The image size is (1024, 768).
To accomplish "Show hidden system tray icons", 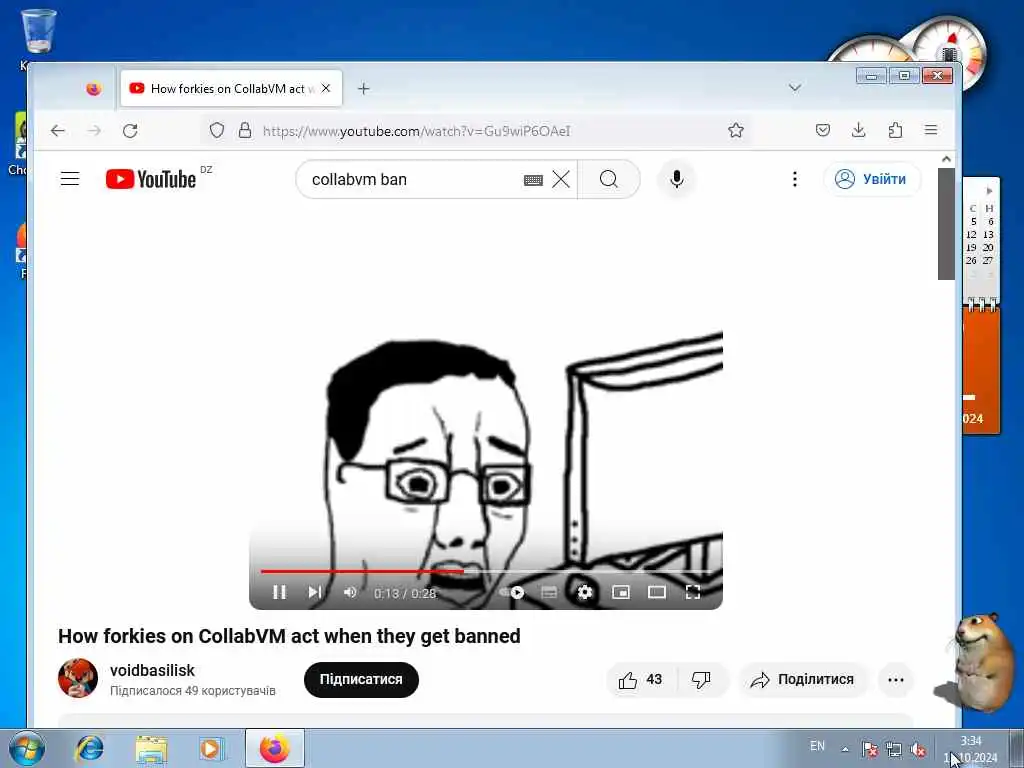I will (x=845, y=749).
